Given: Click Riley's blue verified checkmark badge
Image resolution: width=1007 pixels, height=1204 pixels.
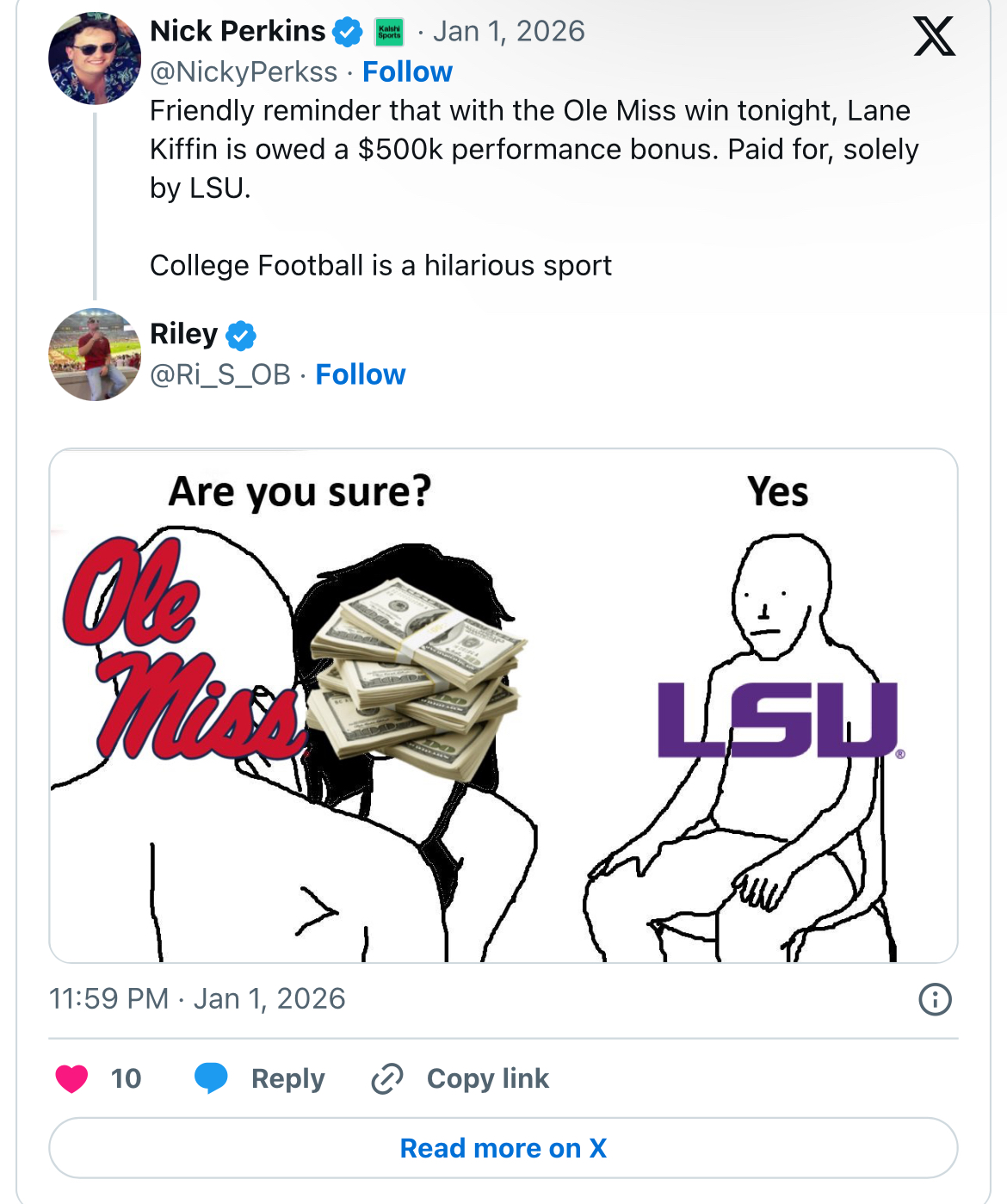Looking at the screenshot, I should (241, 335).
